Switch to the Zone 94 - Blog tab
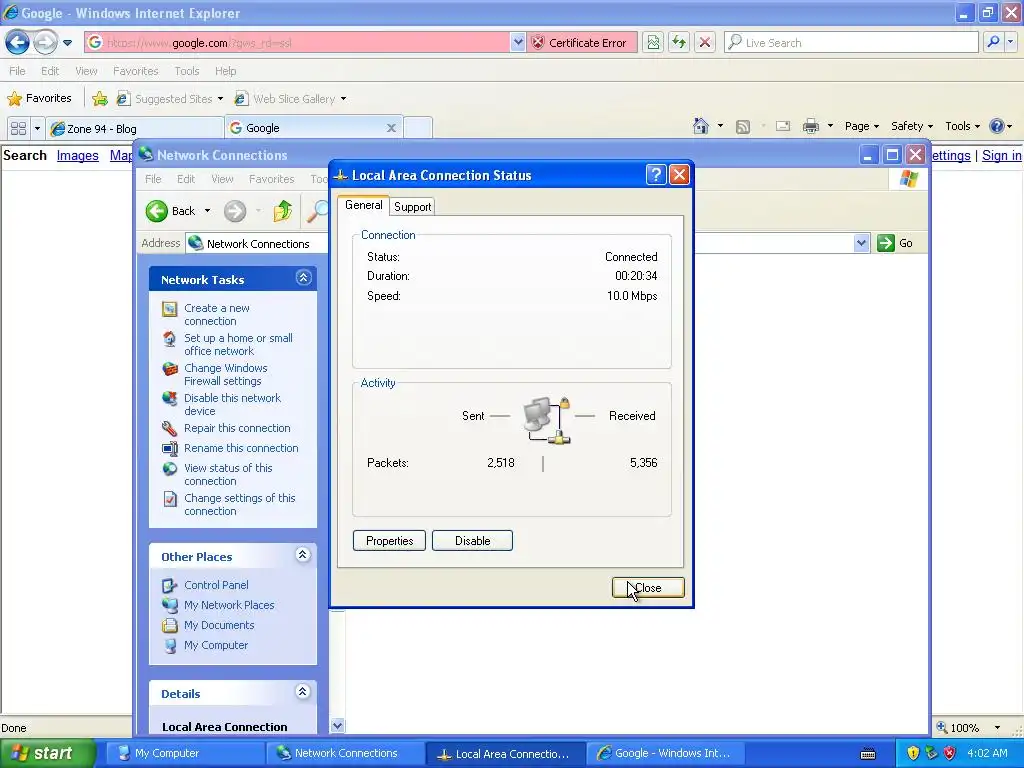1024x768 pixels. [x=135, y=129]
